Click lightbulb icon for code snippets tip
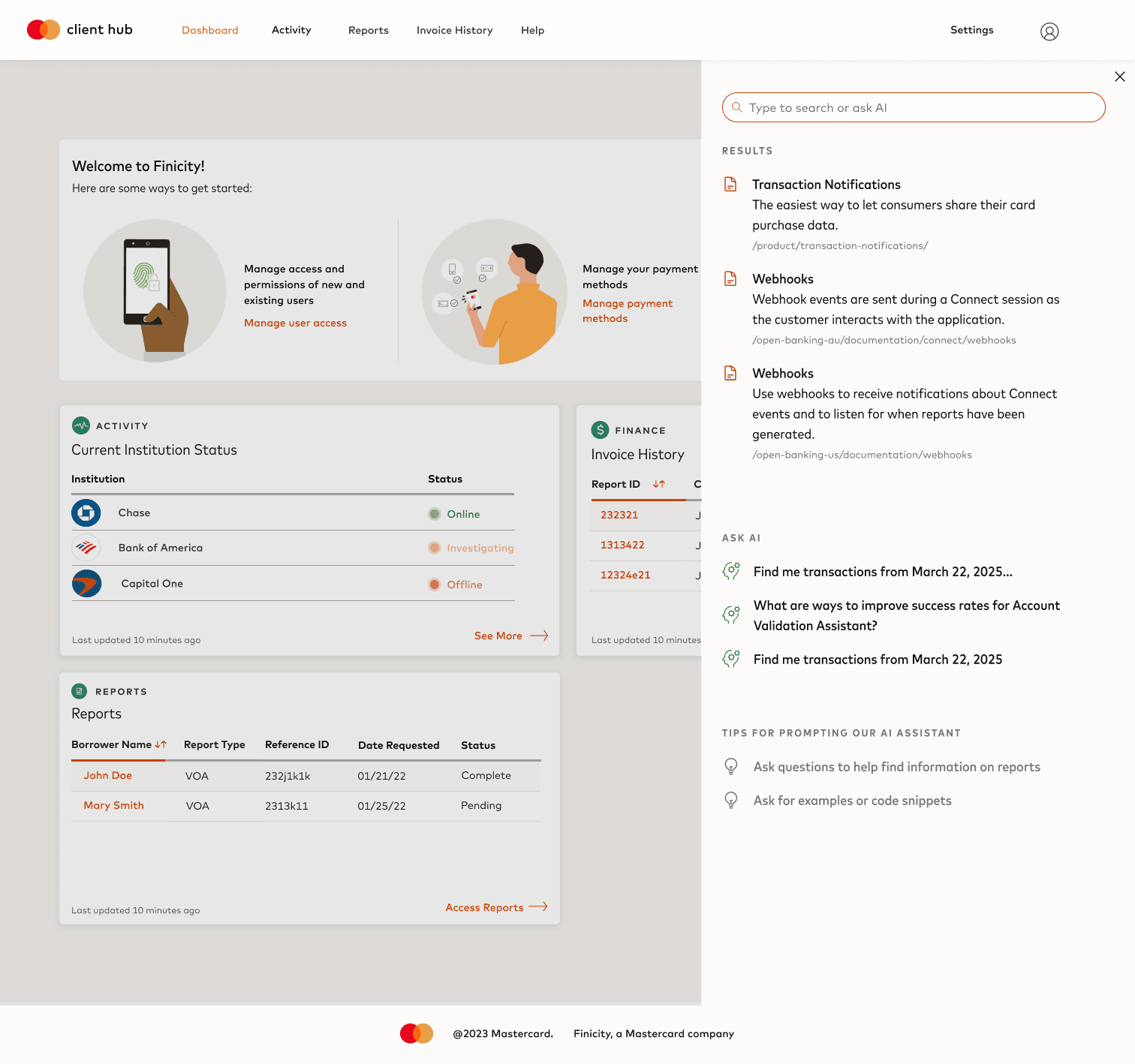This screenshot has width=1135, height=1064. 730,800
